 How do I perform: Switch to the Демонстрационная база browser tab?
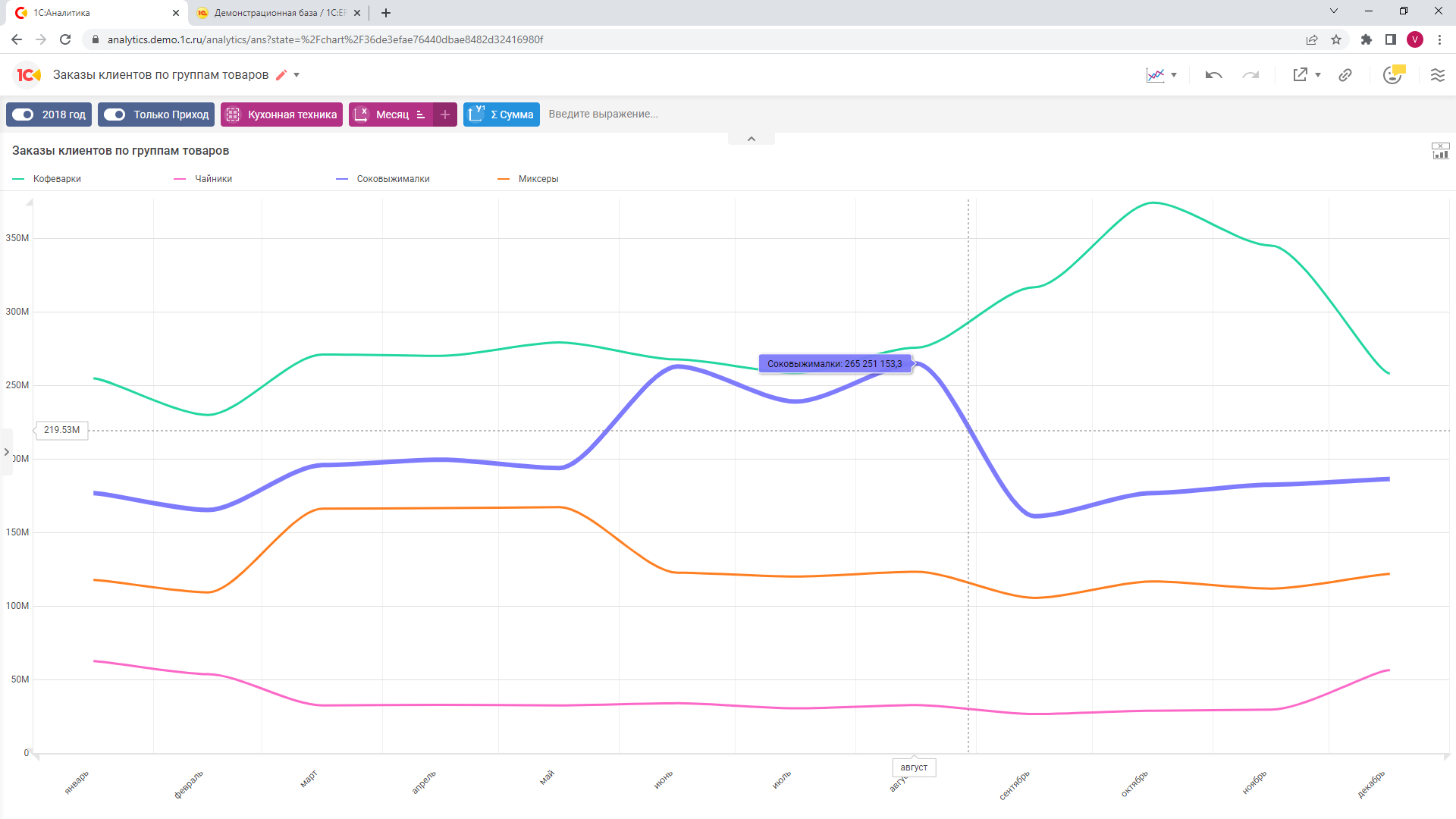click(x=273, y=13)
